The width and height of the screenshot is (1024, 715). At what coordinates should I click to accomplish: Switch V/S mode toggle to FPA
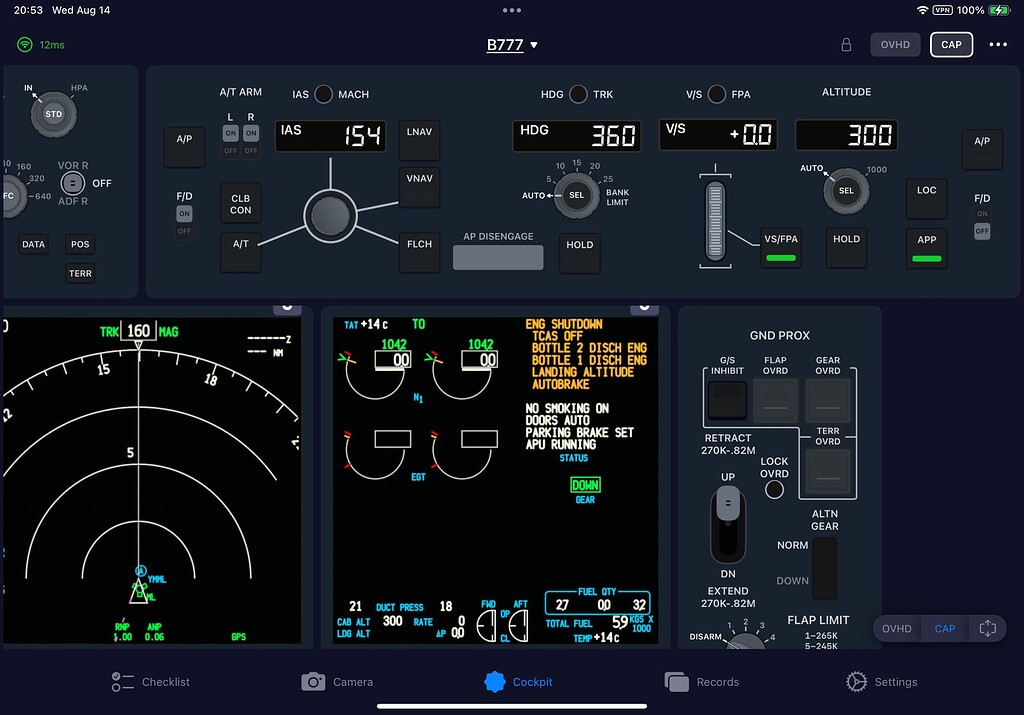click(717, 94)
